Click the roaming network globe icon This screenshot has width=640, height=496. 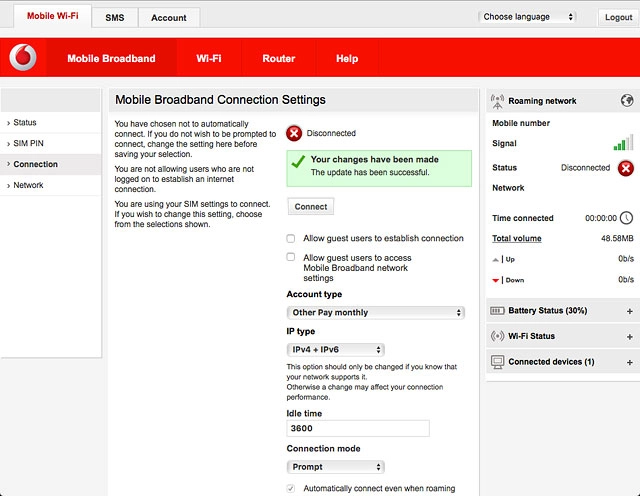pyautogui.click(x=627, y=101)
